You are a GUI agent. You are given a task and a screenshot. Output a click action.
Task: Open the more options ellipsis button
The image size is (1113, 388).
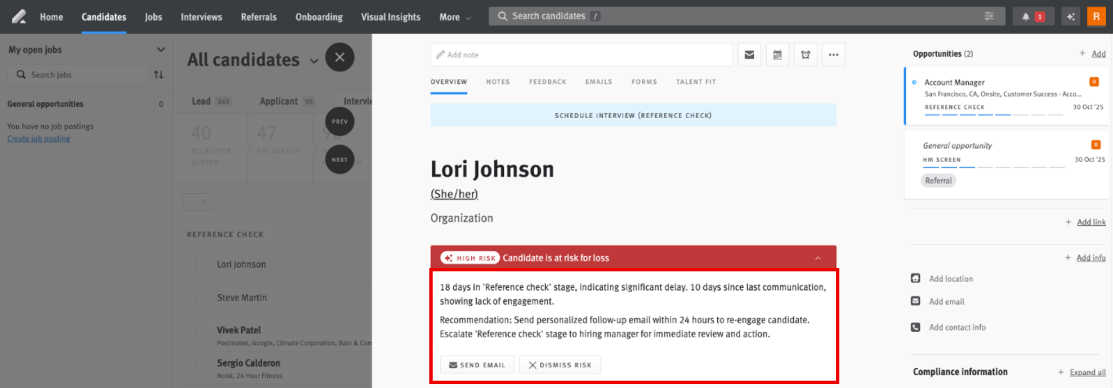click(x=833, y=55)
